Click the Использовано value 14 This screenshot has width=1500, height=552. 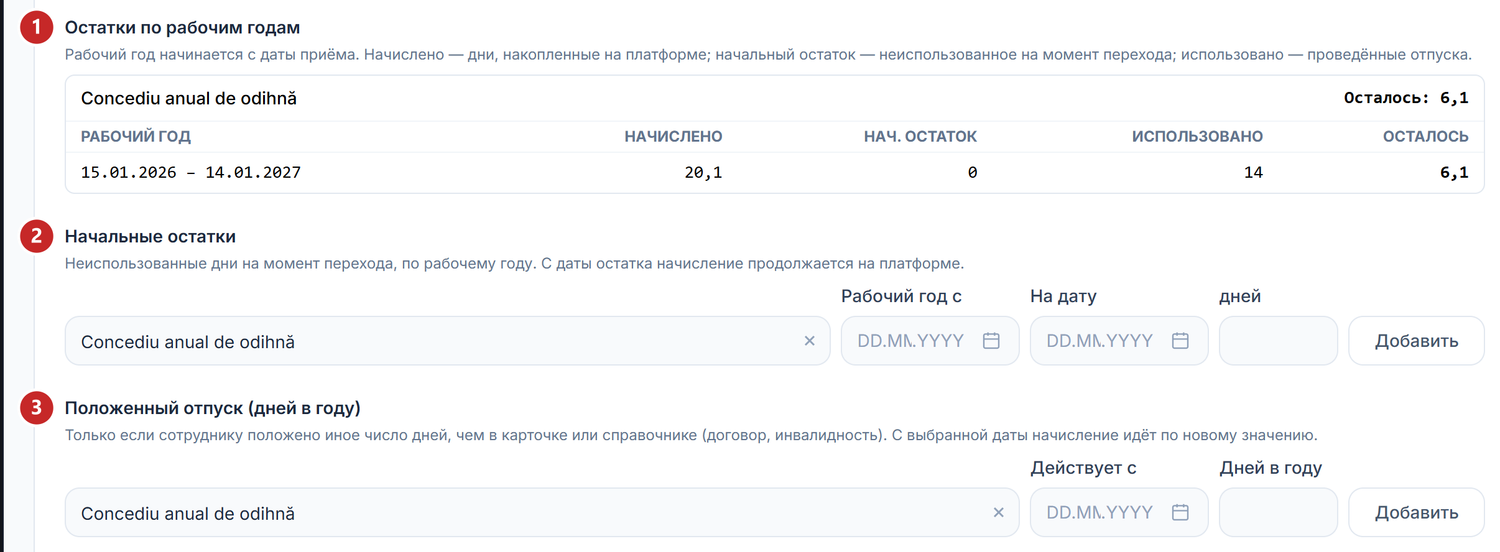(x=1253, y=173)
